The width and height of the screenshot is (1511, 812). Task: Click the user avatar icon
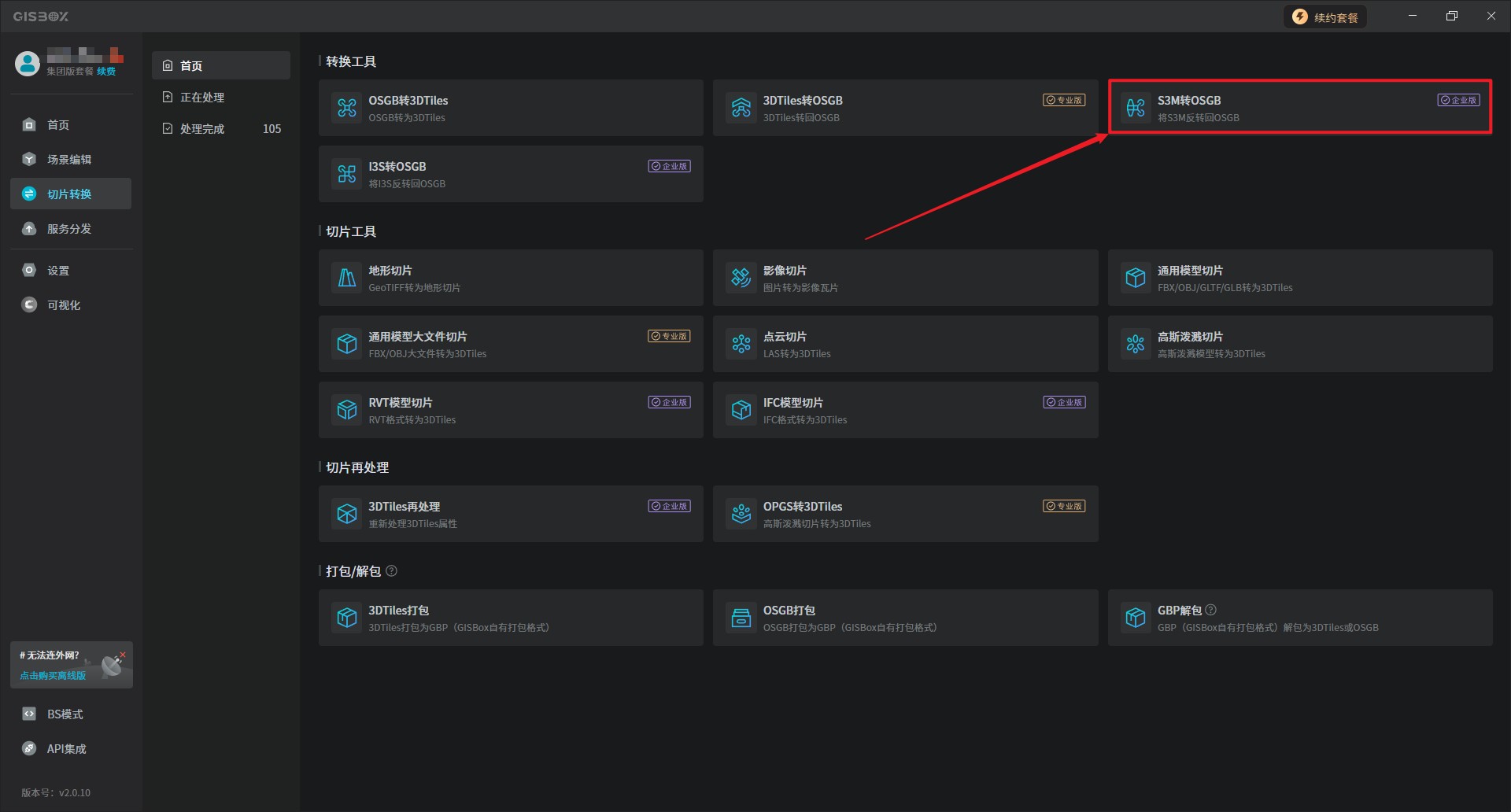28,64
